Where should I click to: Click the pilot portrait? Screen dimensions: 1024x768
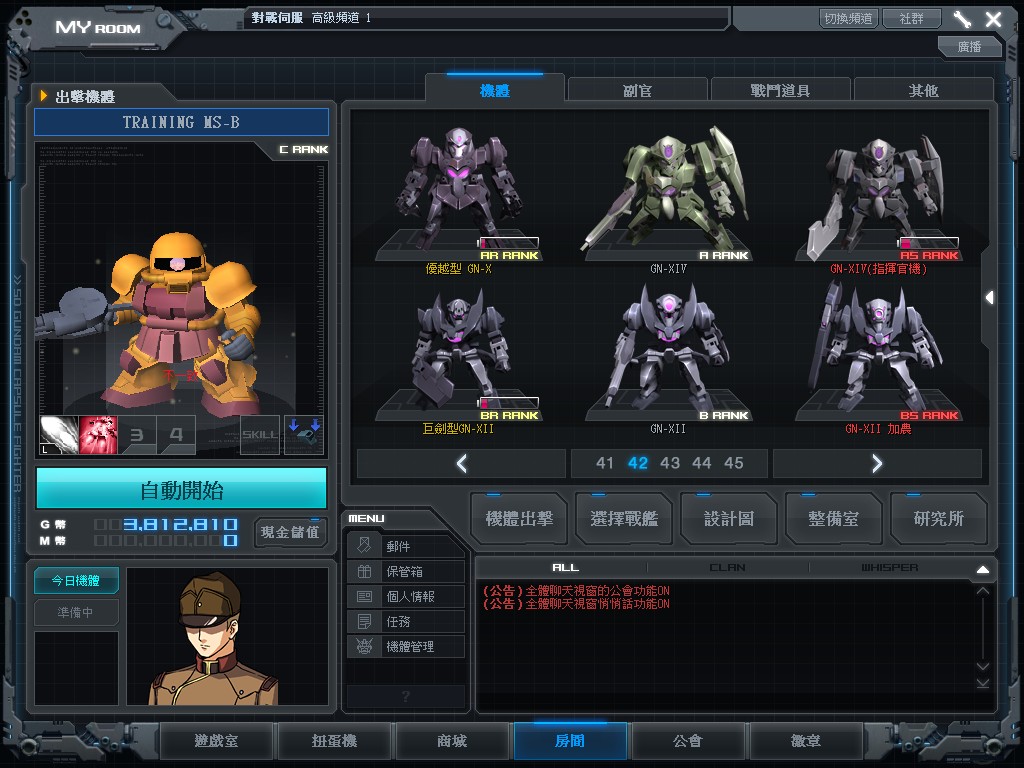point(227,636)
